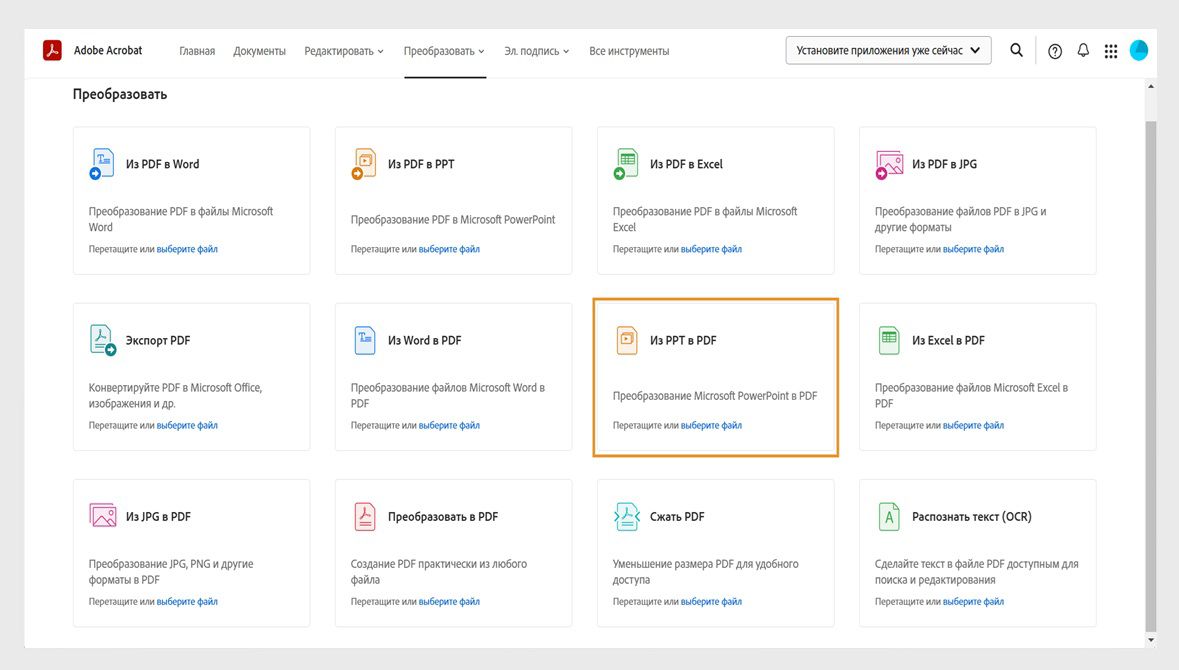The height and width of the screenshot is (670, 1179).
Task: Open the Все инструменты menu item
Action: pos(629,51)
